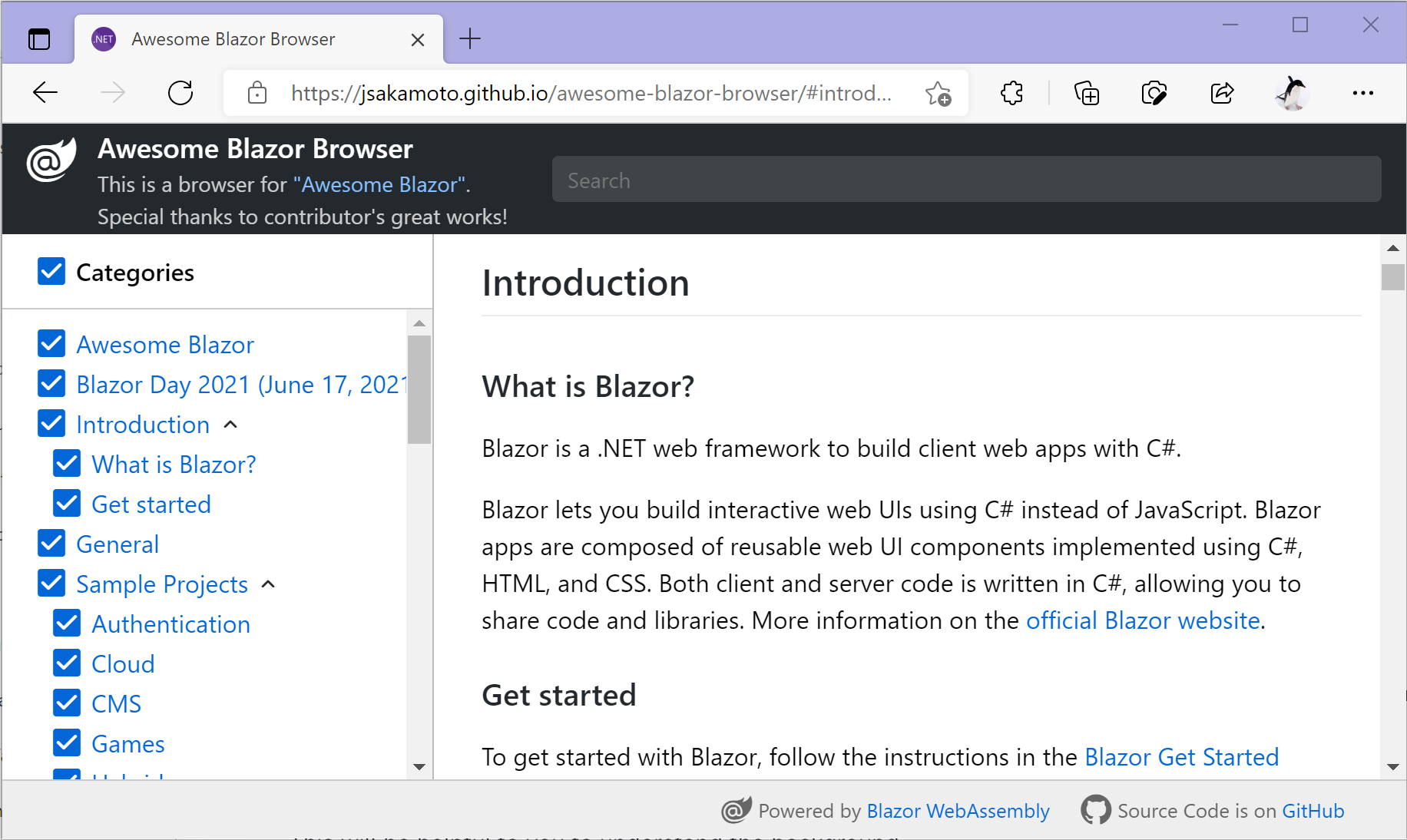1407x840 pixels.
Task: Start Web Capture from the toolbar
Action: tap(1154, 93)
